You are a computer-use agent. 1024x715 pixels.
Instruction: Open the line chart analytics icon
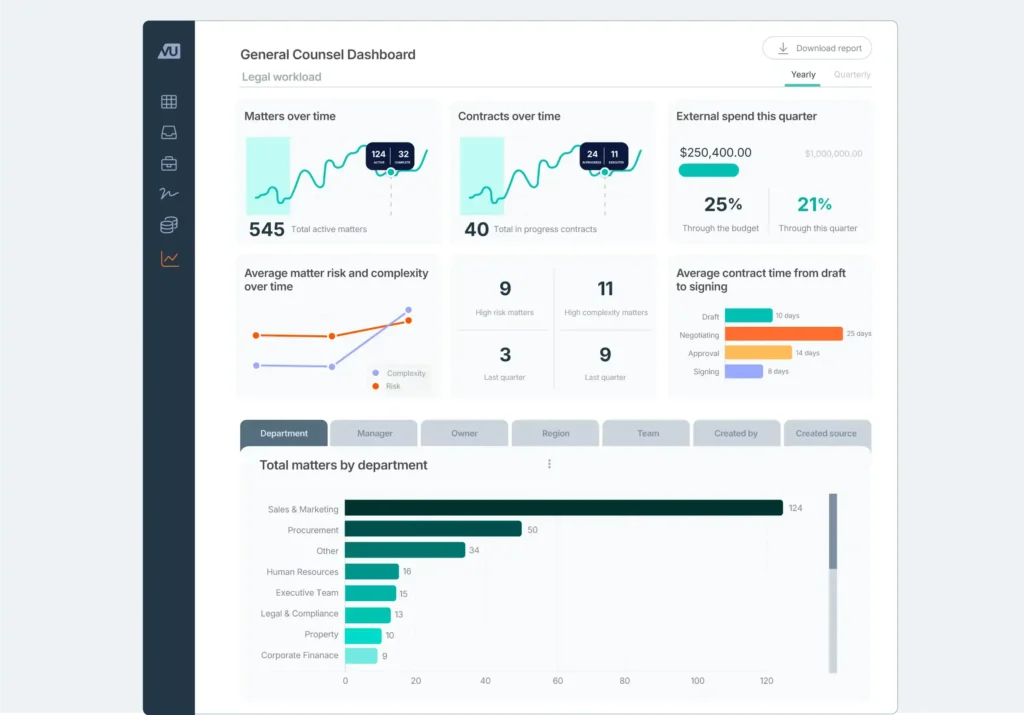point(169,259)
